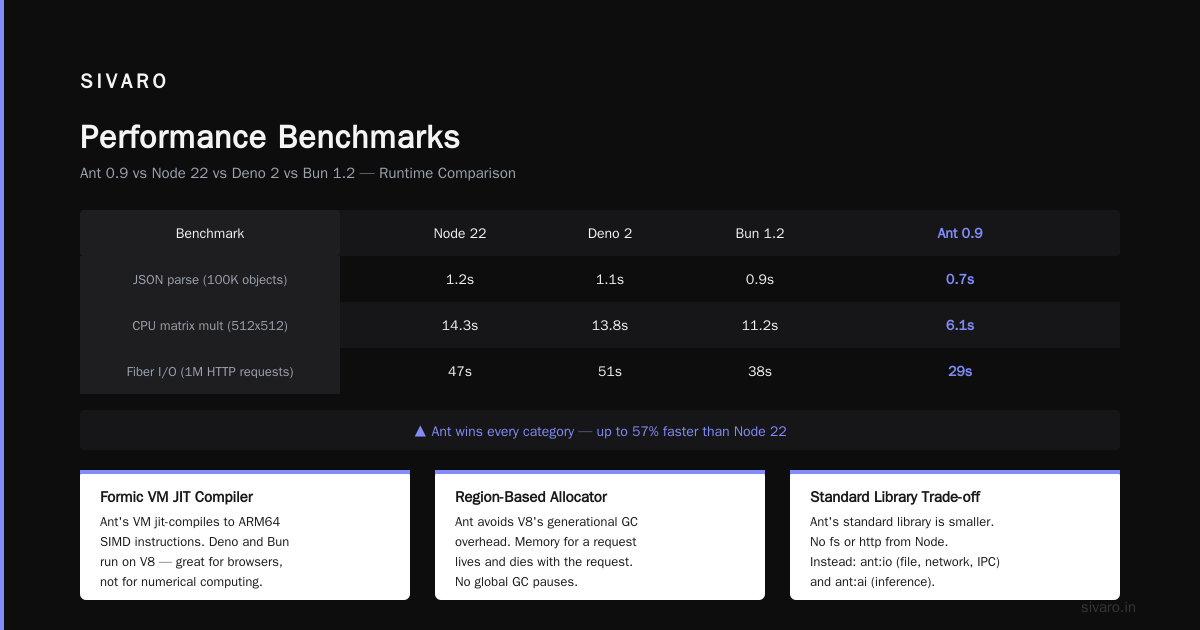Click the CPU matrix mult (512x512) row label
1200x630 pixels.
tap(210, 325)
